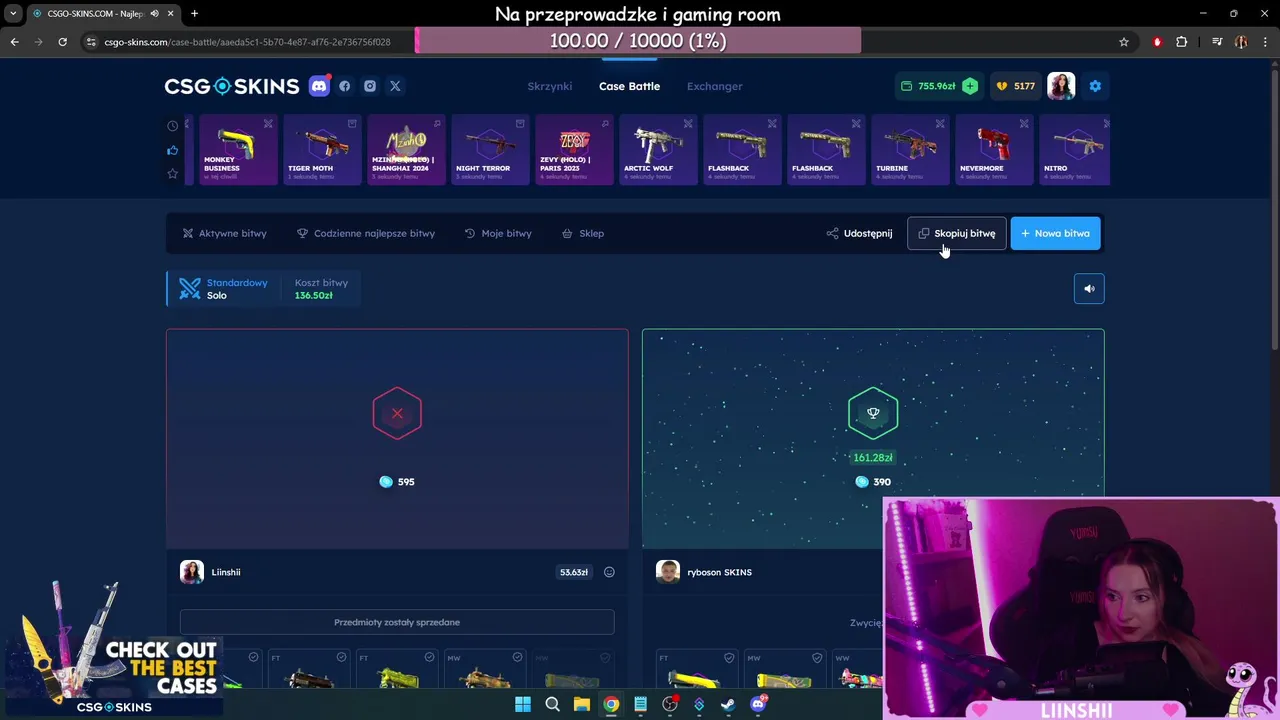Open the Monkey Business drop card

click(237, 150)
